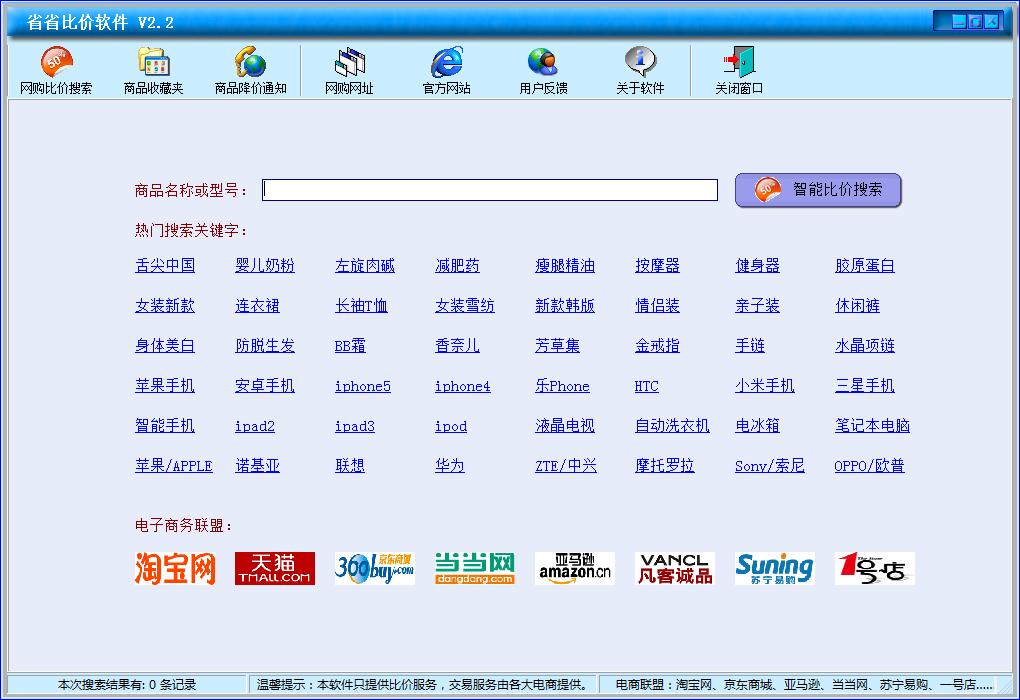
Task: Search for 笔记本电脑
Action: [x=872, y=425]
